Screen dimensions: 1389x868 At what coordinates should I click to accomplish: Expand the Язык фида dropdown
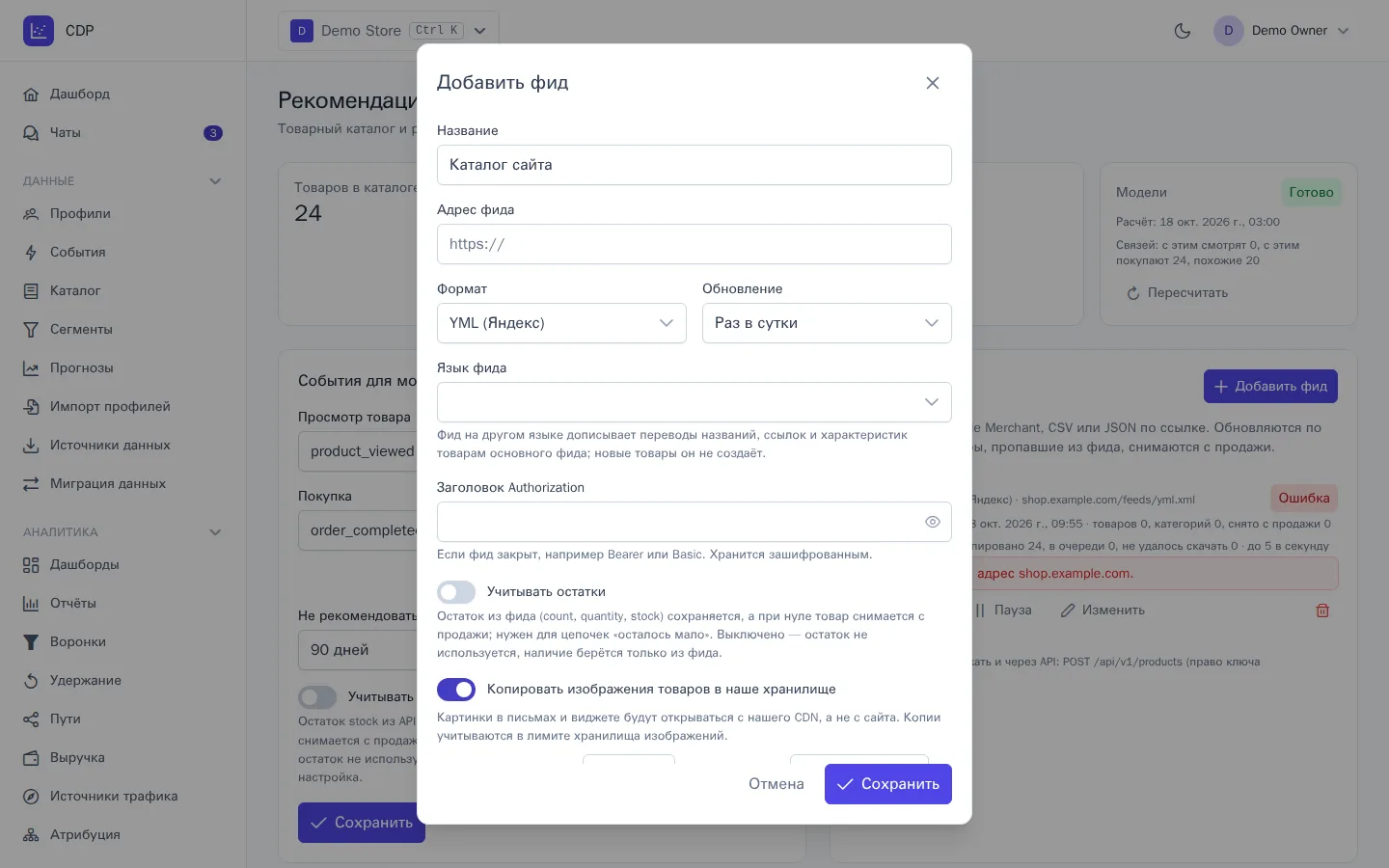(x=694, y=402)
